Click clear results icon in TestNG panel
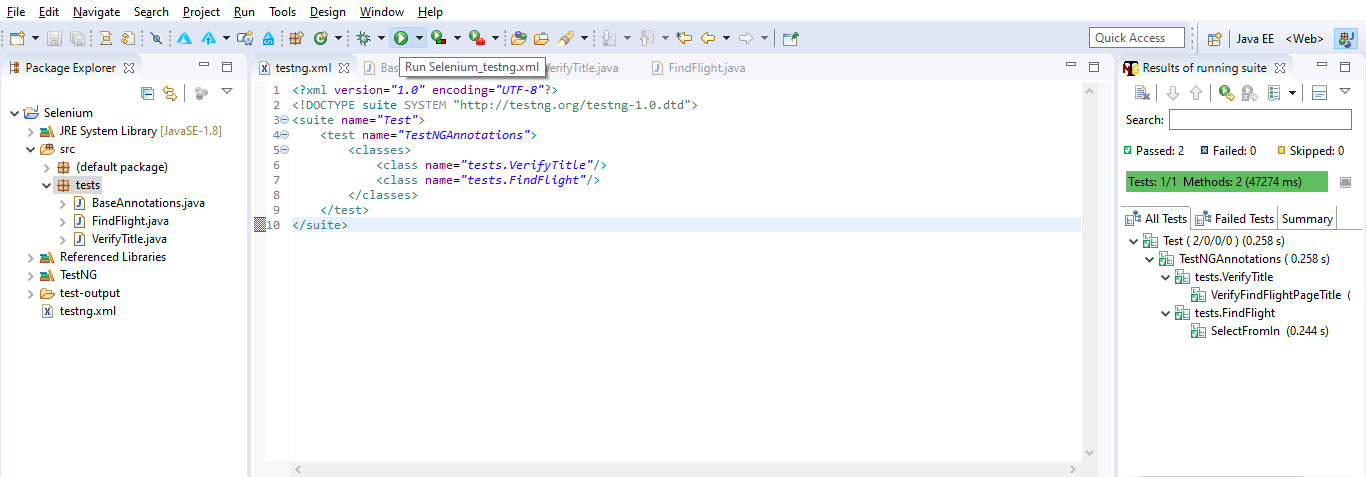This screenshot has height=477, width=1366. click(x=1143, y=93)
